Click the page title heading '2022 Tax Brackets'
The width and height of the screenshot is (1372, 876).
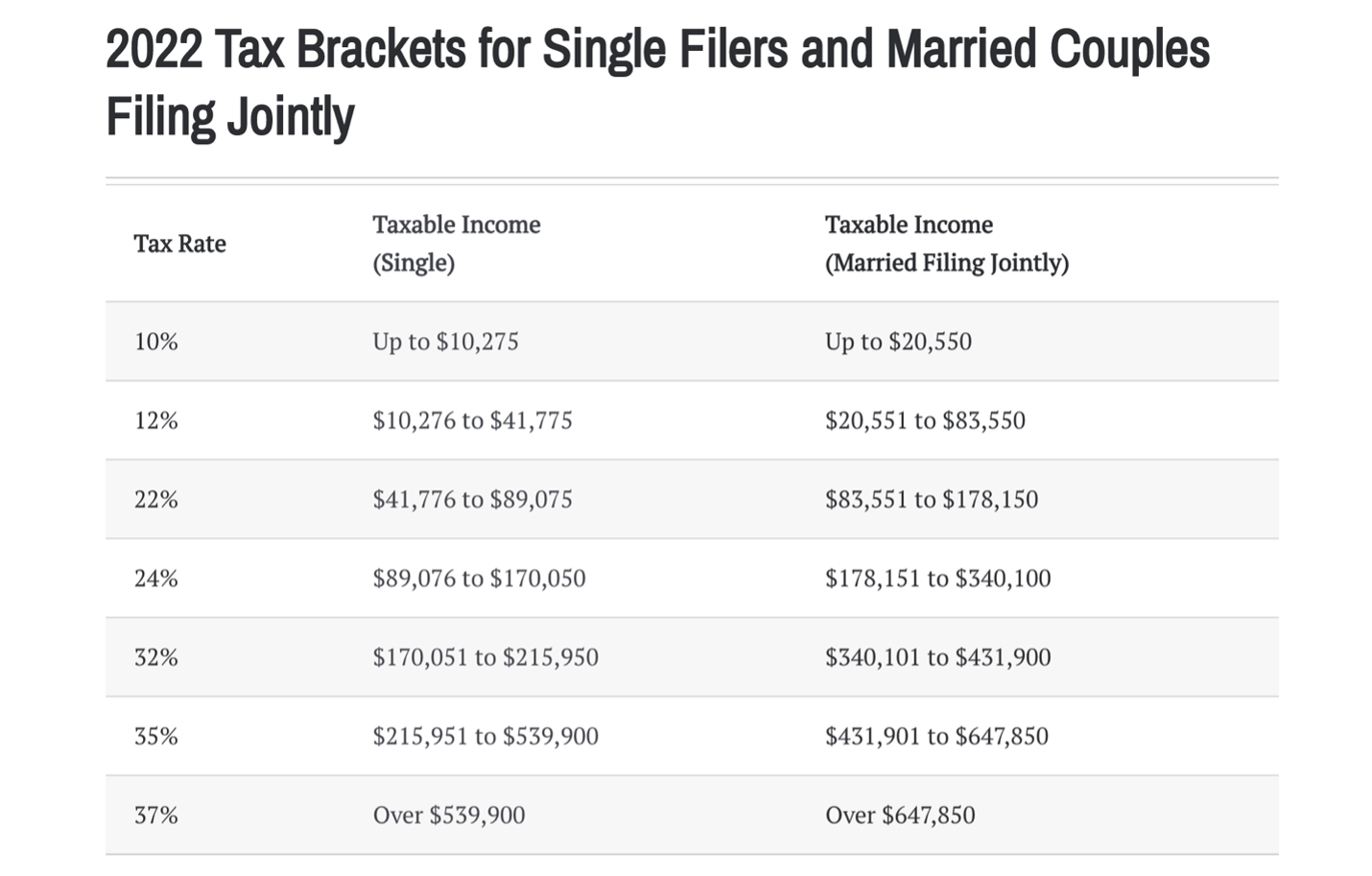pos(658,83)
